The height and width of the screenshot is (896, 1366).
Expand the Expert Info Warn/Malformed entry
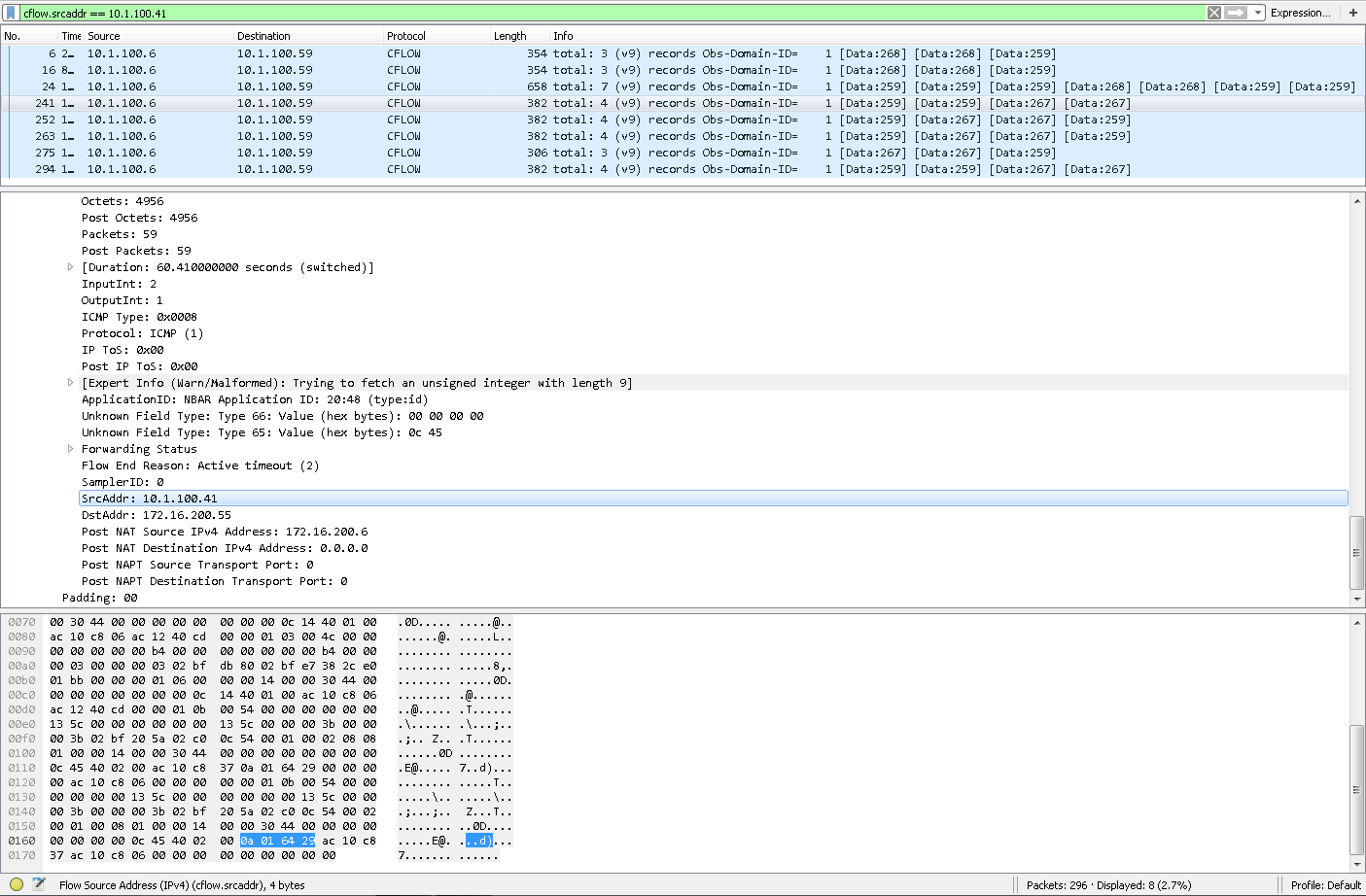tap(70, 383)
